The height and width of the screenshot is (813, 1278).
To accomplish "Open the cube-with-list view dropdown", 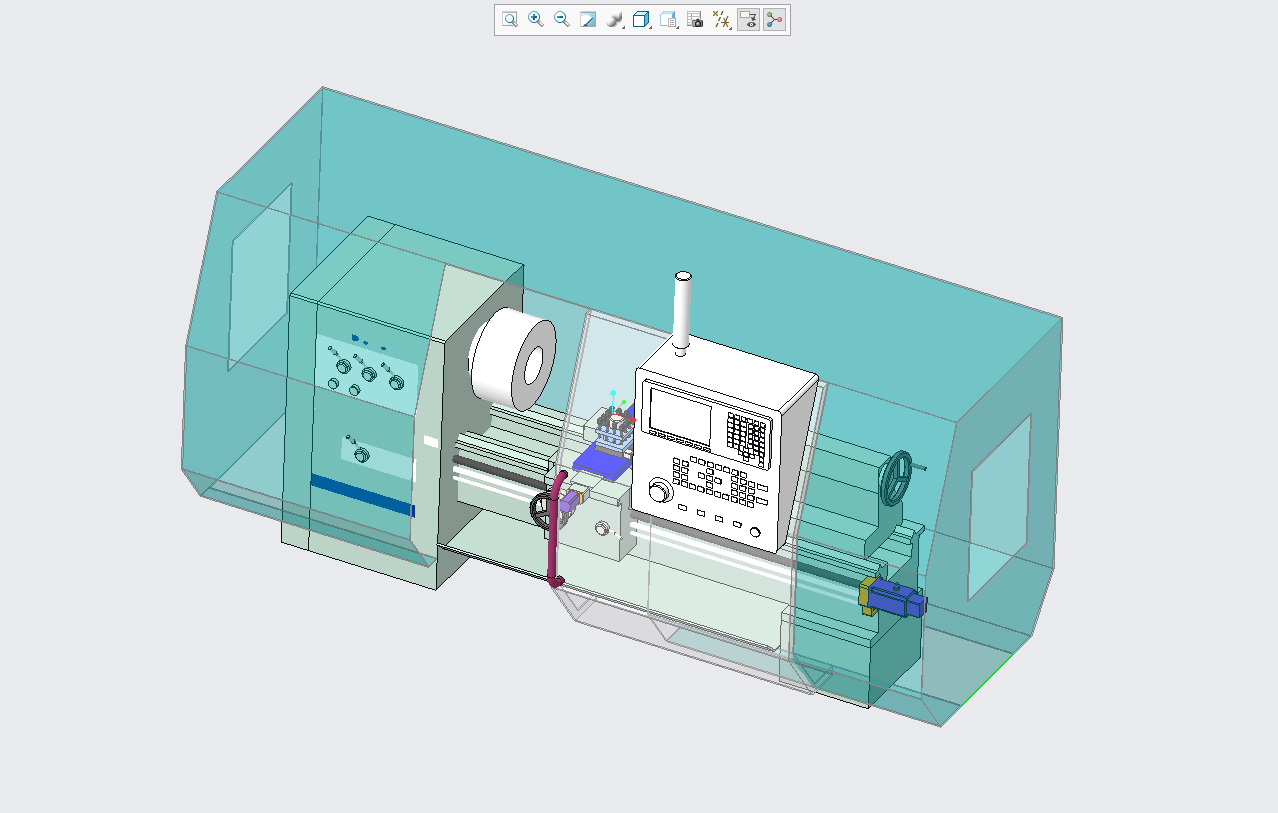I will pos(669,19).
